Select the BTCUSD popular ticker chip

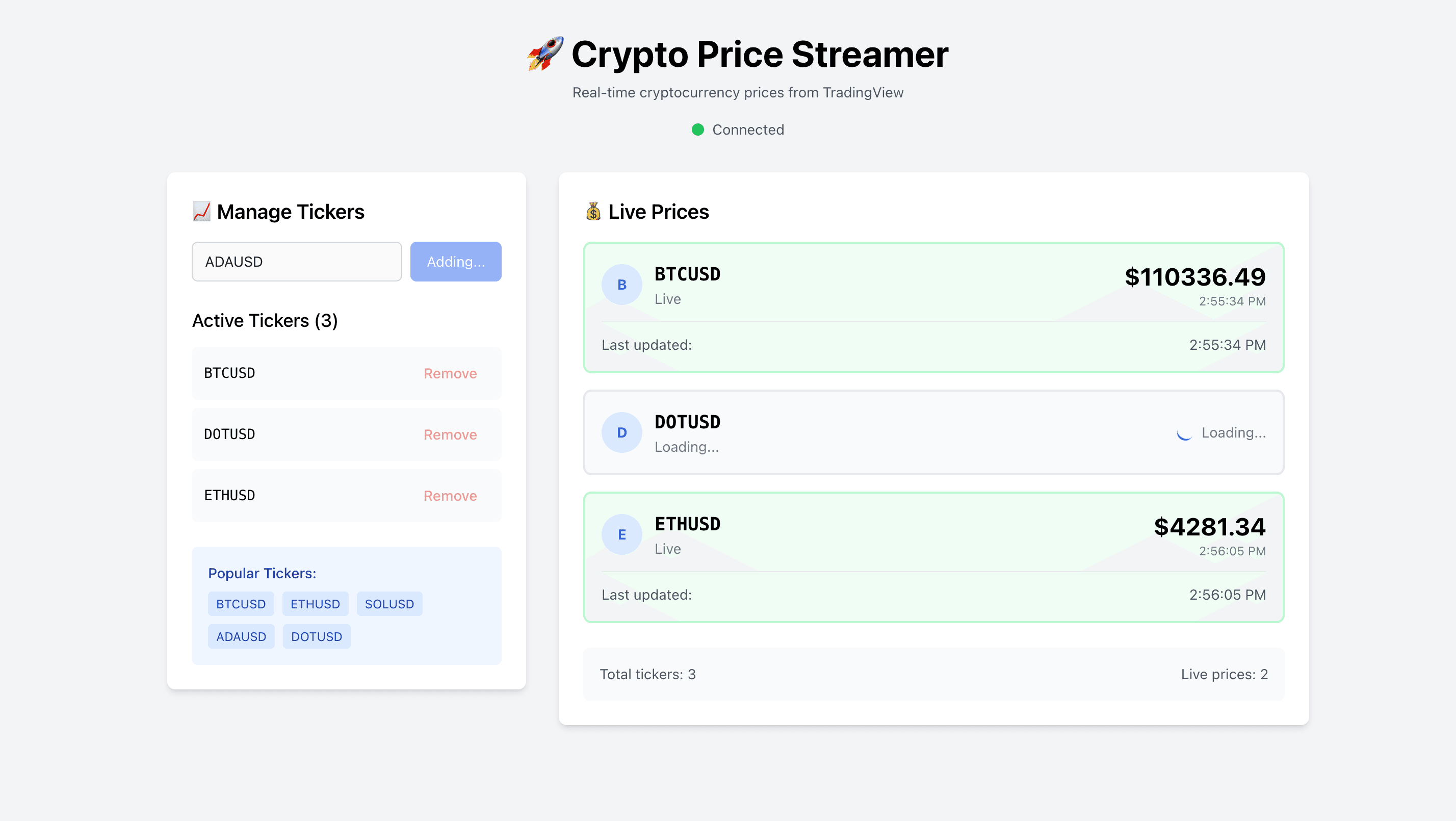point(241,603)
